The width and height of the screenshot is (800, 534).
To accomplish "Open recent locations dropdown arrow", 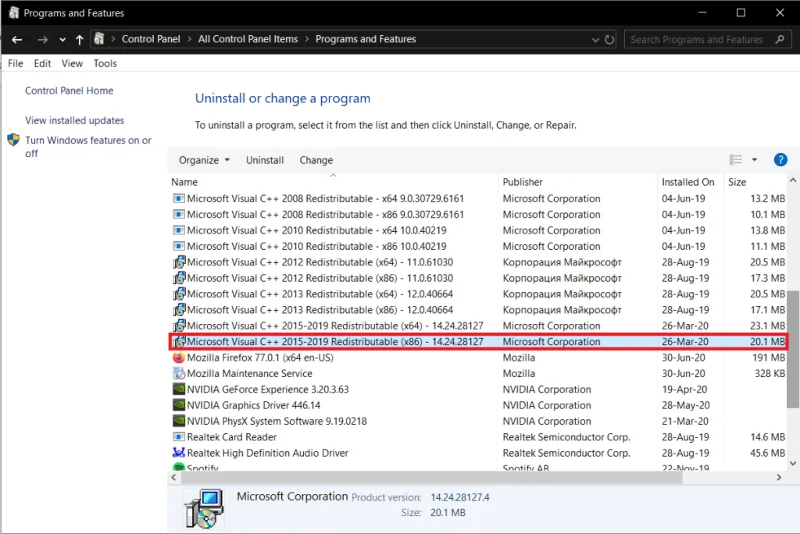I will pos(62,40).
